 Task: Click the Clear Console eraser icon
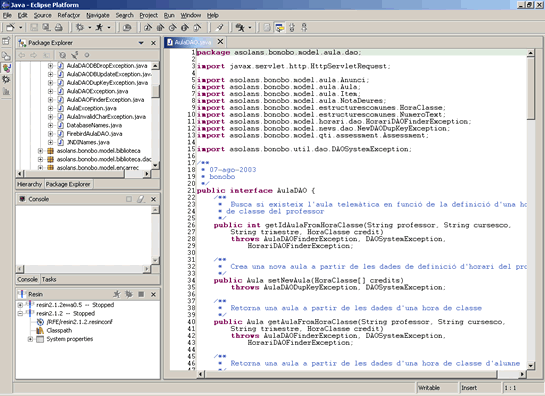[x=140, y=199]
